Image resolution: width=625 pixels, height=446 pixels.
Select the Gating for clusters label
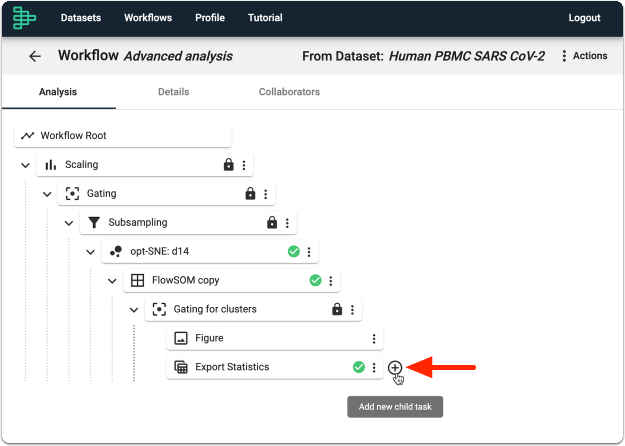tap(215, 309)
